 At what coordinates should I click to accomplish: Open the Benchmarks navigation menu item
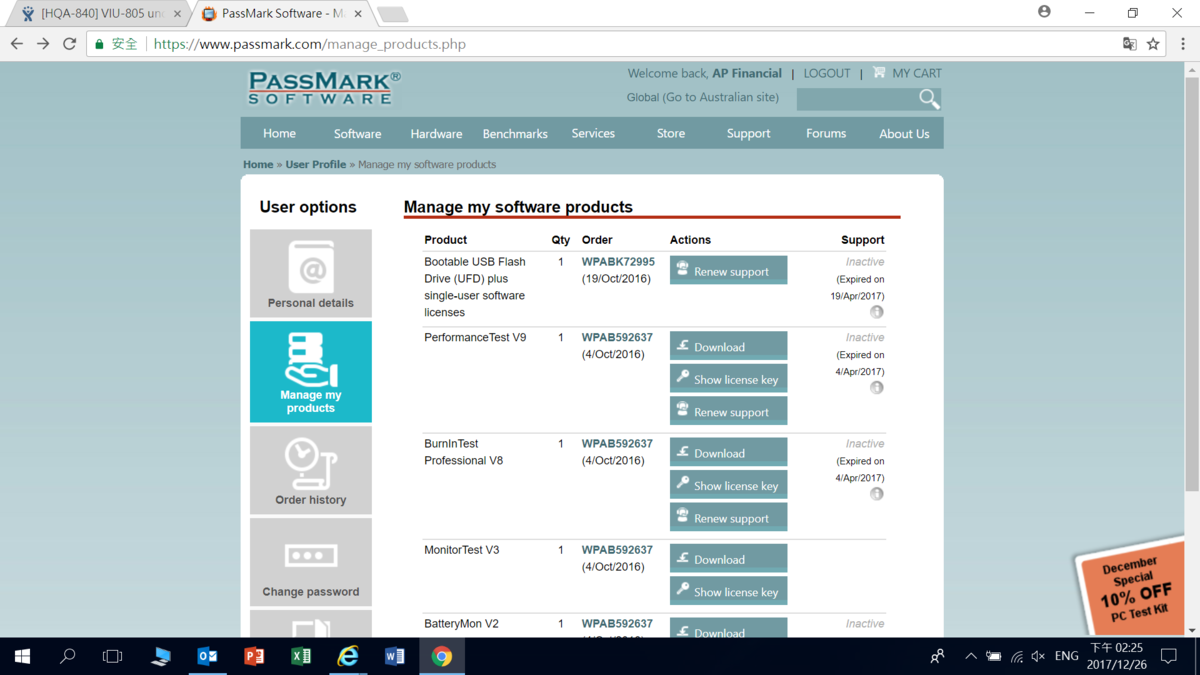(515, 133)
